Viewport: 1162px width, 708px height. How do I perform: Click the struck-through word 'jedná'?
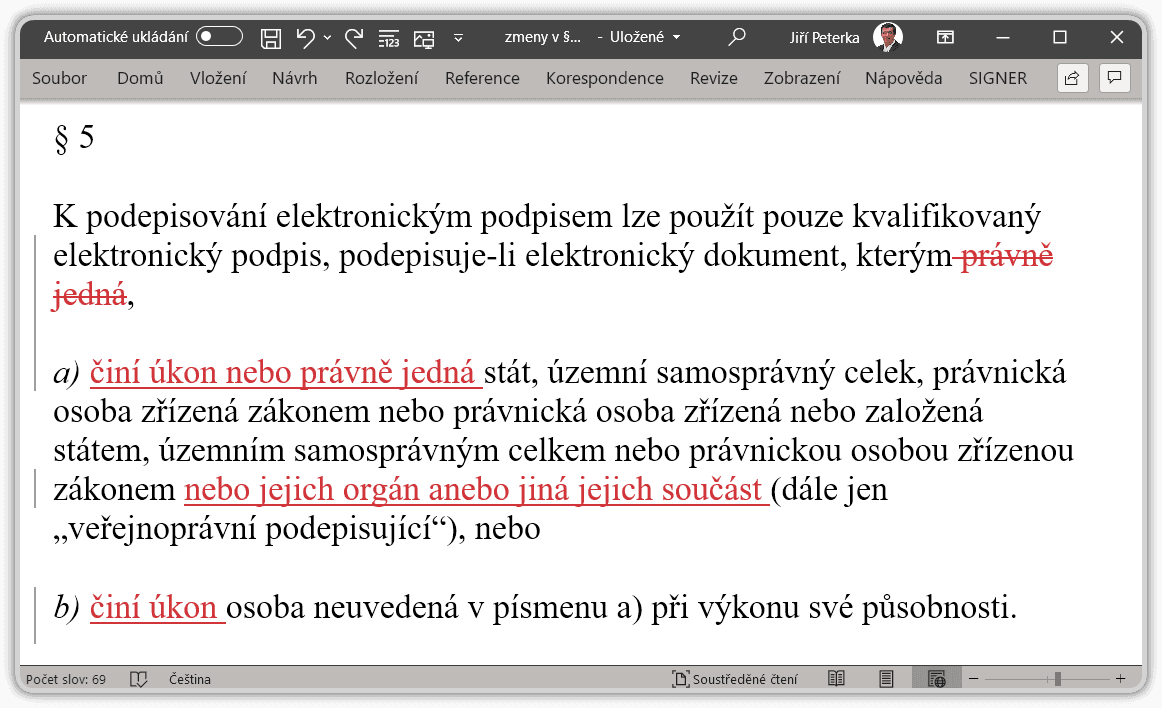90,295
